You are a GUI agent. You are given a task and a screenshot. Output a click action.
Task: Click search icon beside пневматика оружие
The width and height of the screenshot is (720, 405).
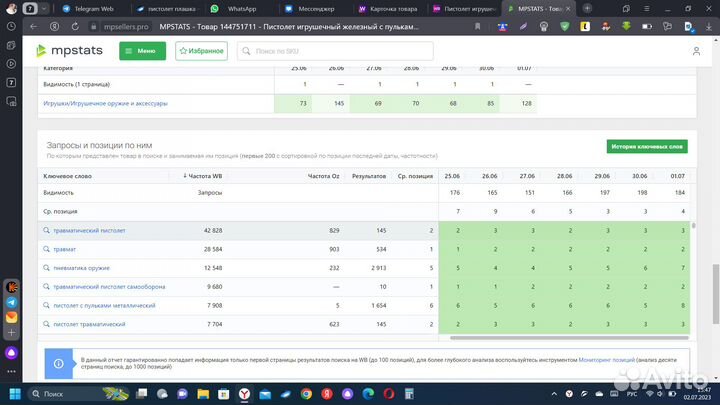[46, 268]
